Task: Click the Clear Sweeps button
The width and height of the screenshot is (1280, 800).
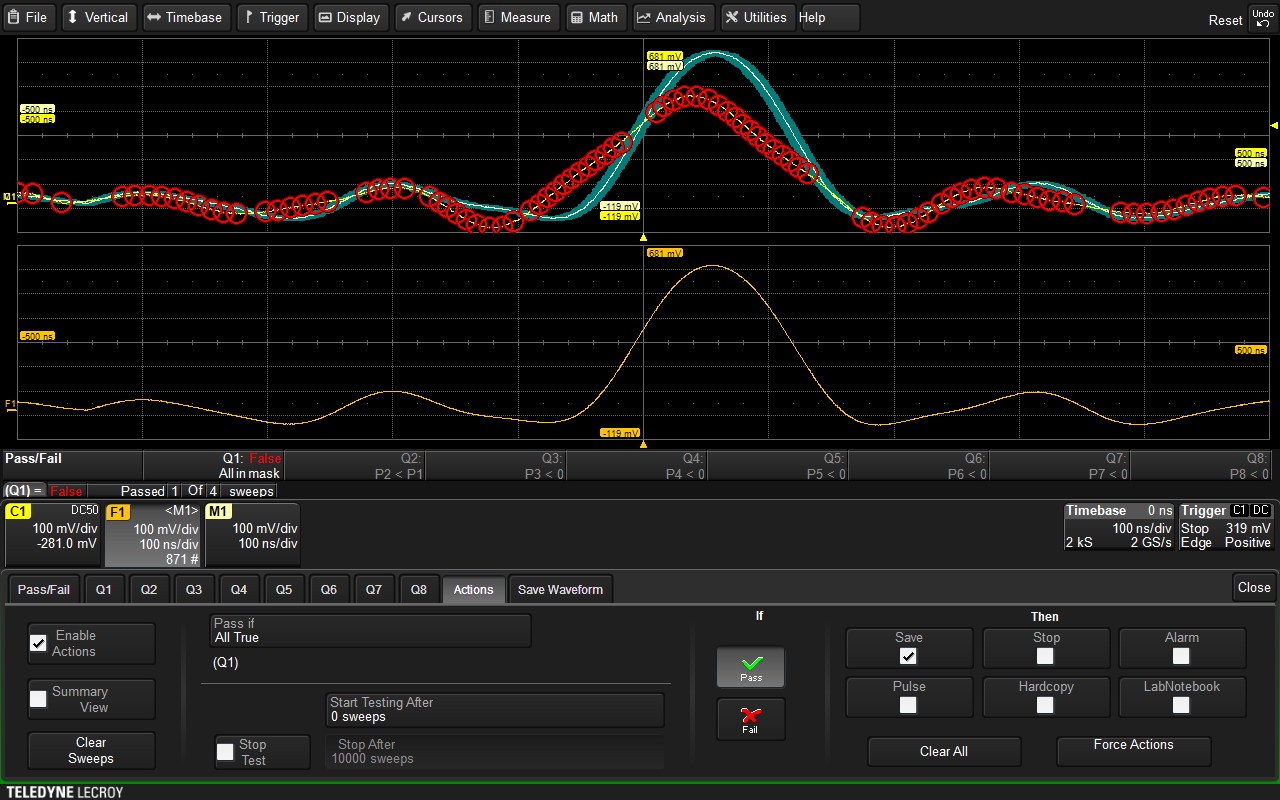Action: (x=91, y=750)
